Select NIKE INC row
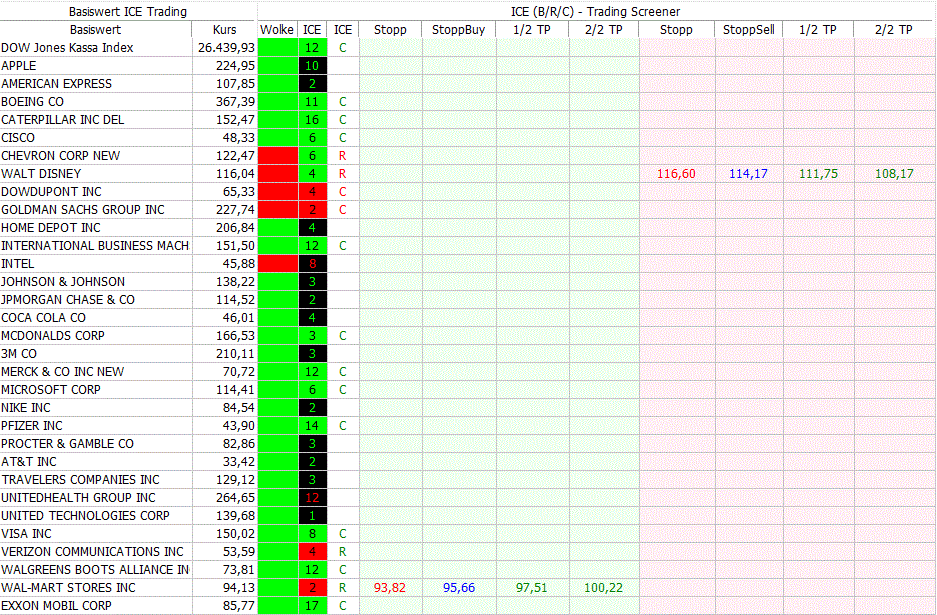Screen dimensions: 937x615 pos(26,407)
